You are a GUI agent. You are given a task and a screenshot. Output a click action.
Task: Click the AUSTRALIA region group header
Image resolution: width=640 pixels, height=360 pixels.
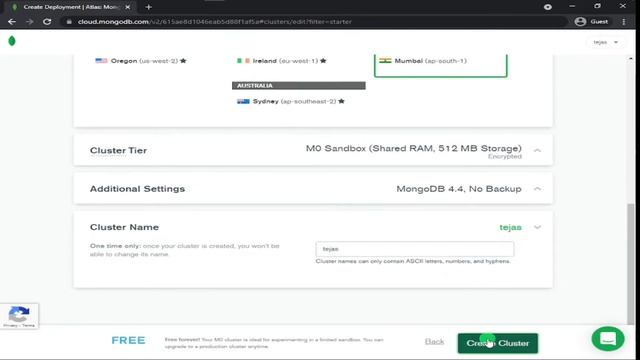299,86
